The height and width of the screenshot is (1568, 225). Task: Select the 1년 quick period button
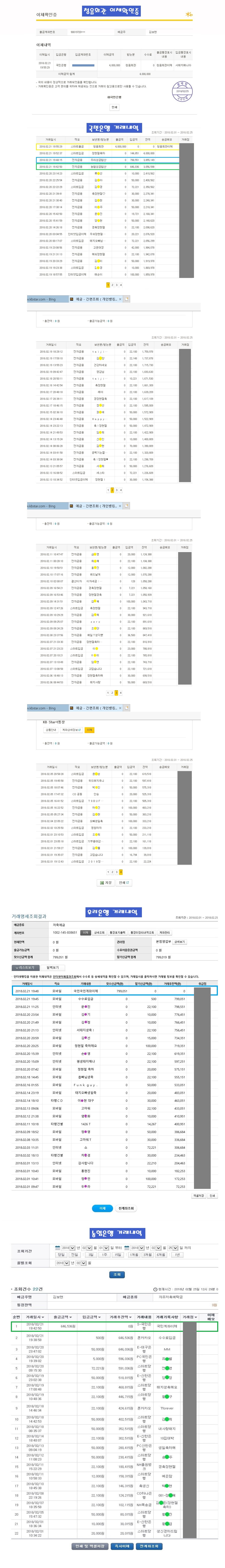(x=177, y=1255)
